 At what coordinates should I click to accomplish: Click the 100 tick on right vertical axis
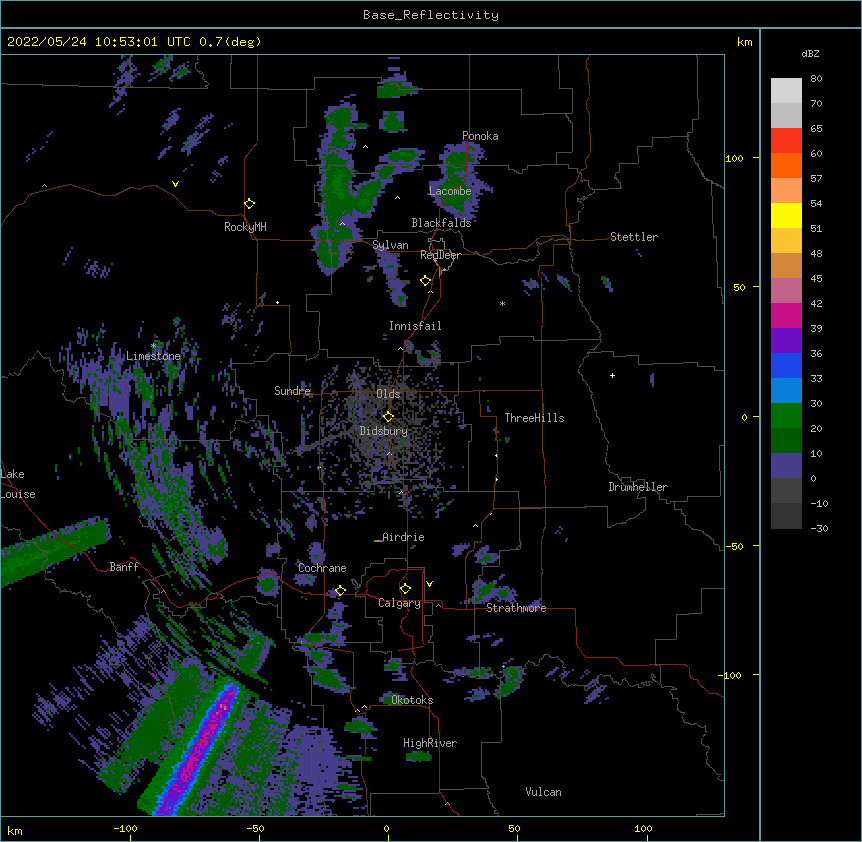coord(734,158)
